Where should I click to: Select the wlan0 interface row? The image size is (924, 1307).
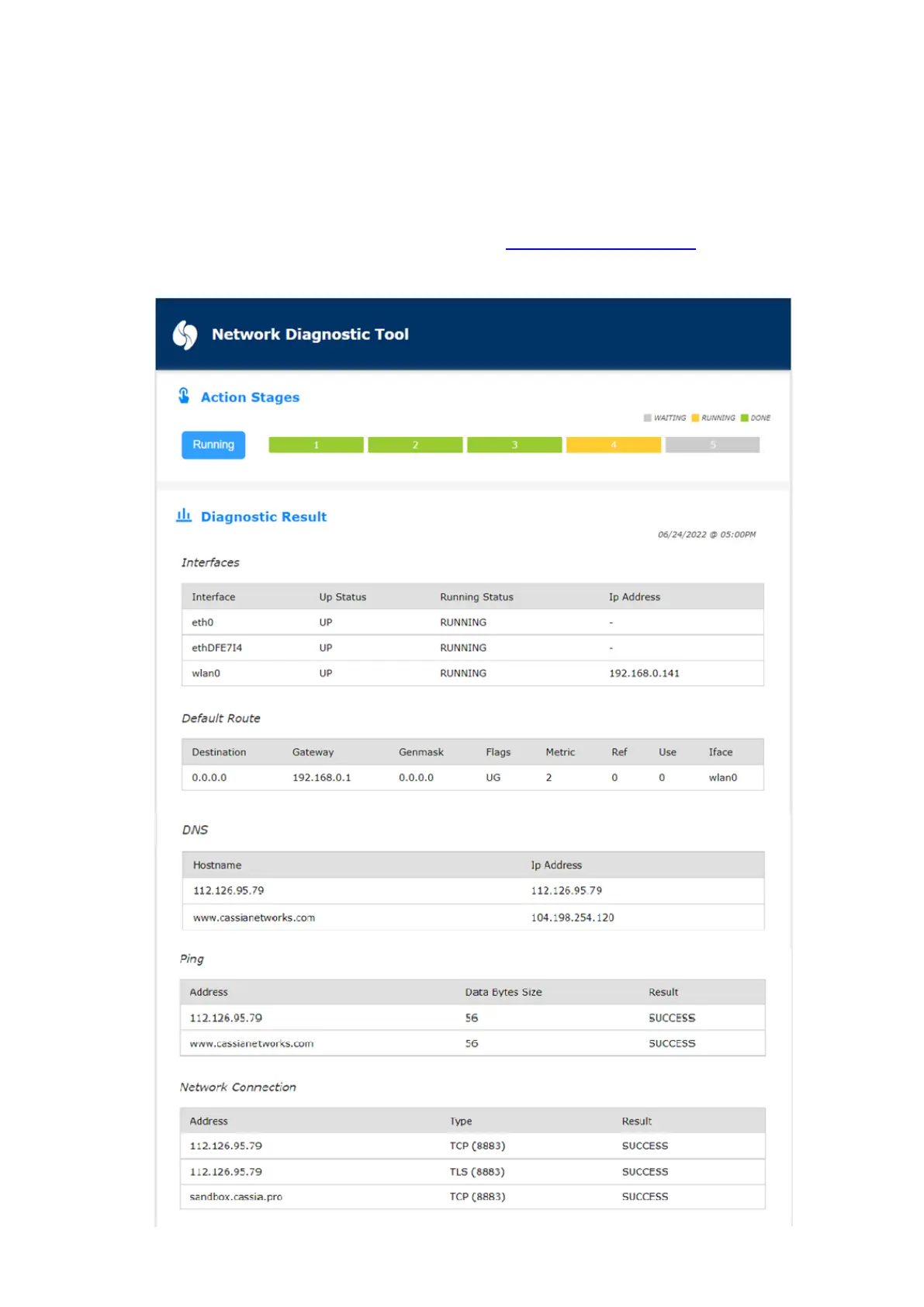pyautogui.click(x=472, y=674)
